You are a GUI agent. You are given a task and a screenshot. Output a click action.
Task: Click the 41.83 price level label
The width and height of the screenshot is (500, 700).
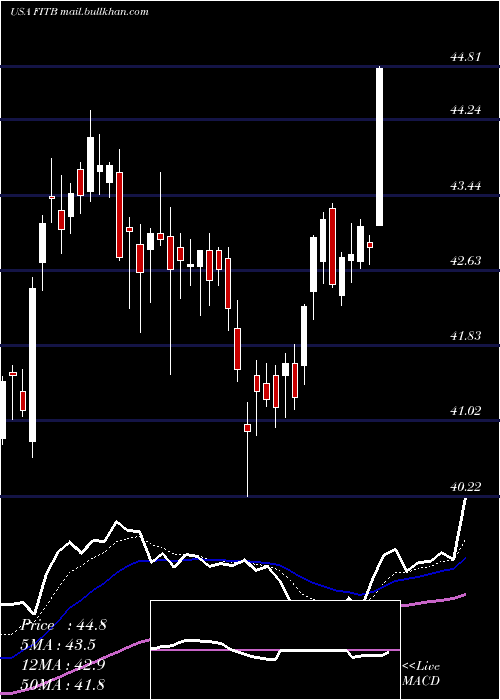[x=466, y=336]
